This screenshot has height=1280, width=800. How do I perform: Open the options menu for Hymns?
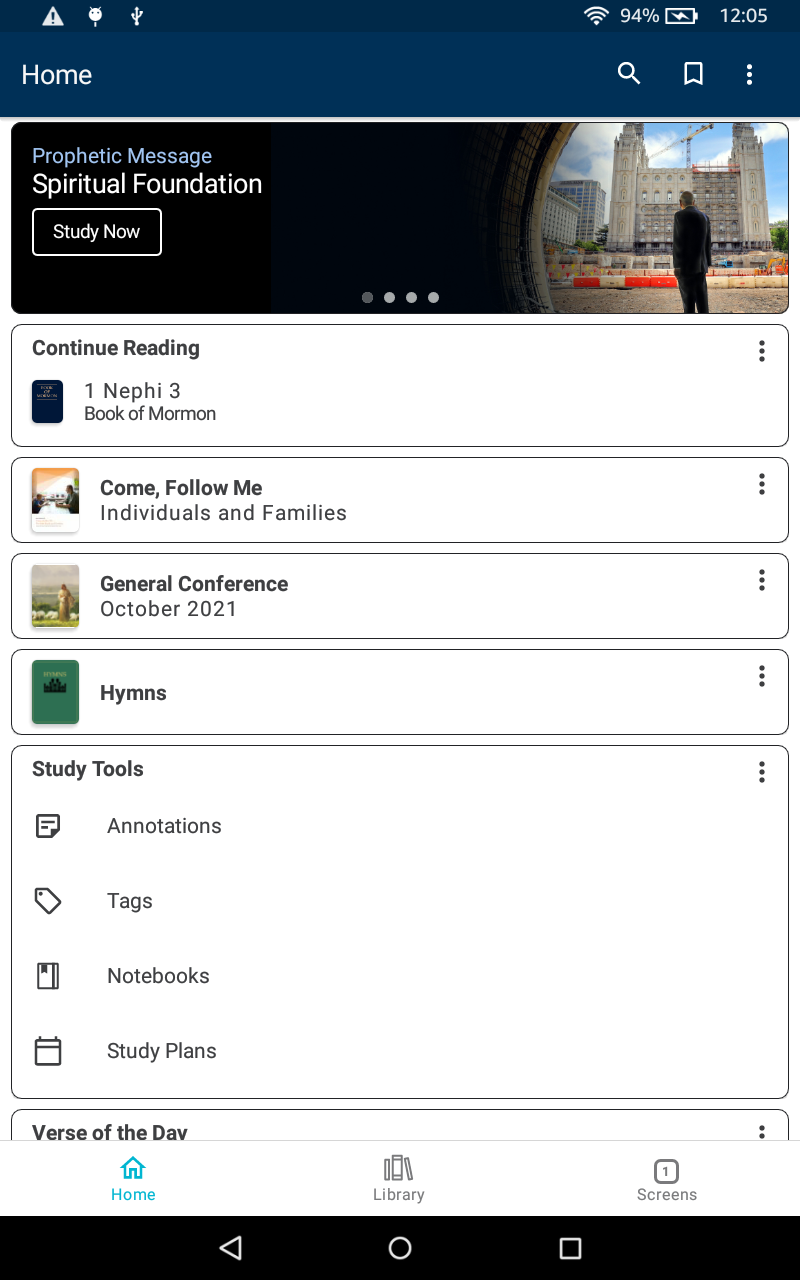(761, 675)
